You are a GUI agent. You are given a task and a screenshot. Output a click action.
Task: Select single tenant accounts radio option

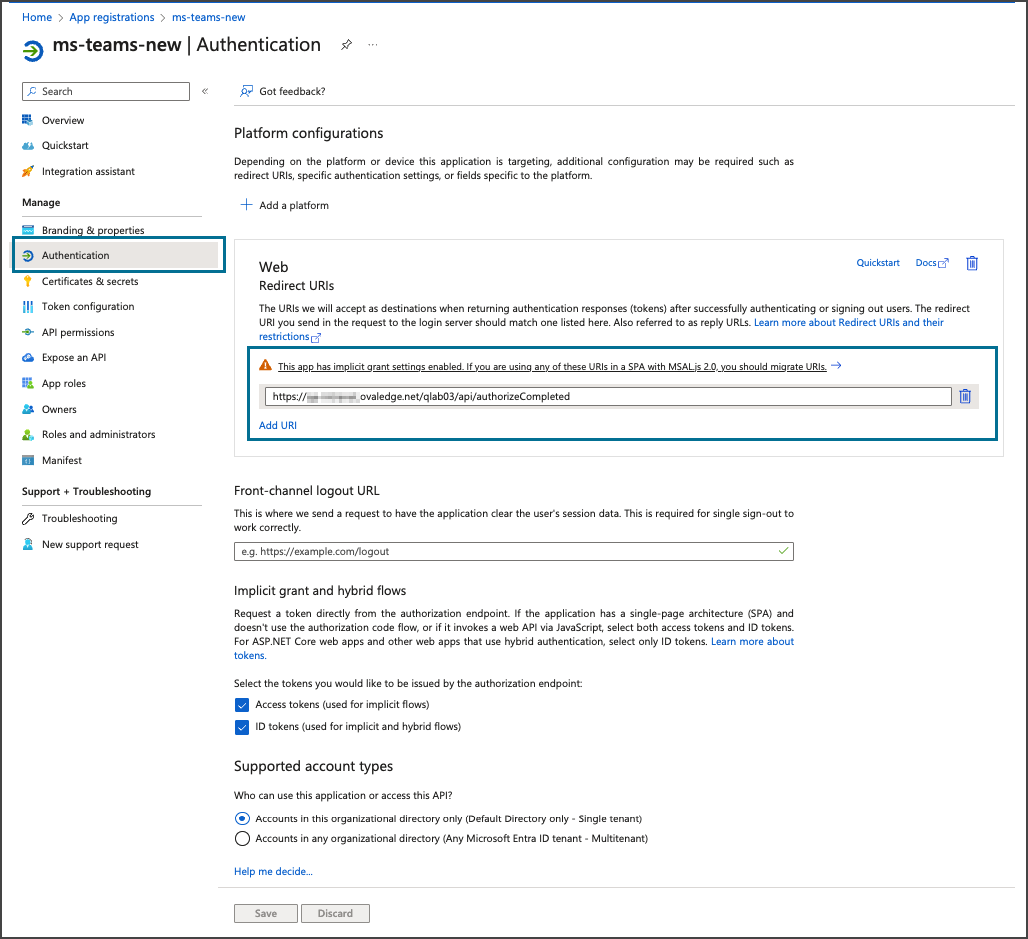(x=242, y=818)
